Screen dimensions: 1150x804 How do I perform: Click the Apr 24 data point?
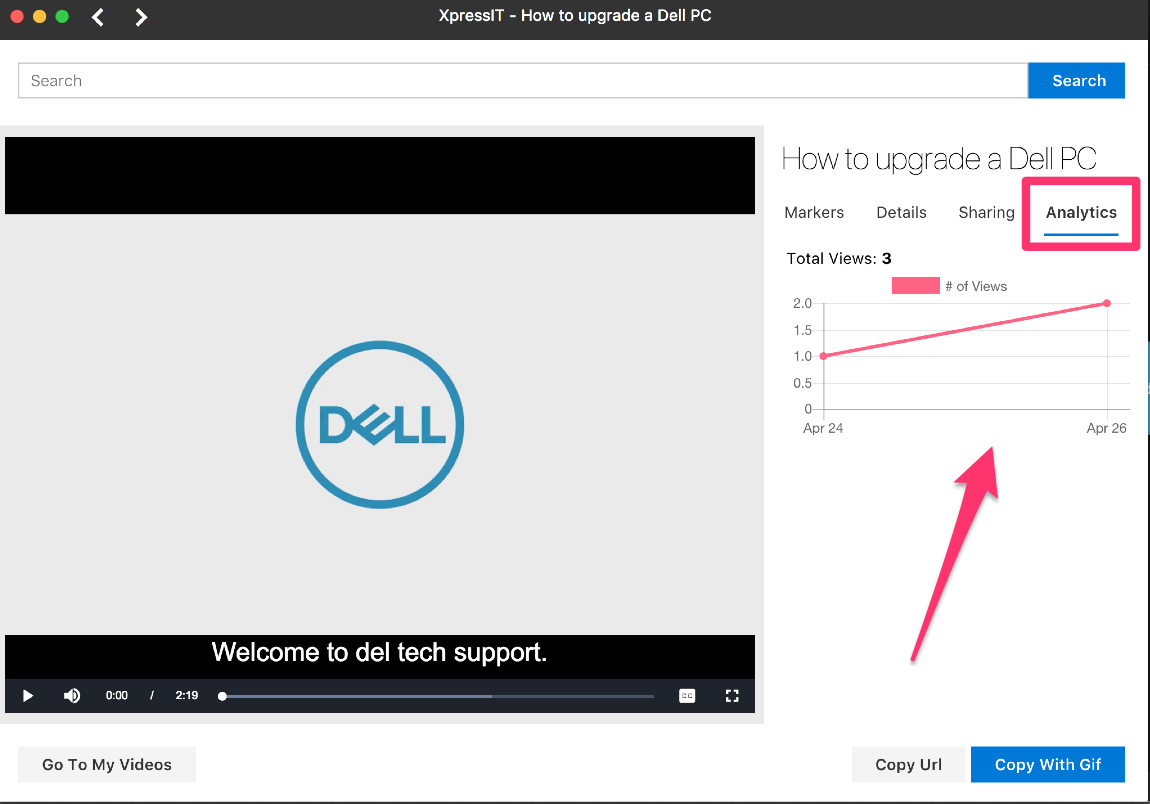coord(824,356)
